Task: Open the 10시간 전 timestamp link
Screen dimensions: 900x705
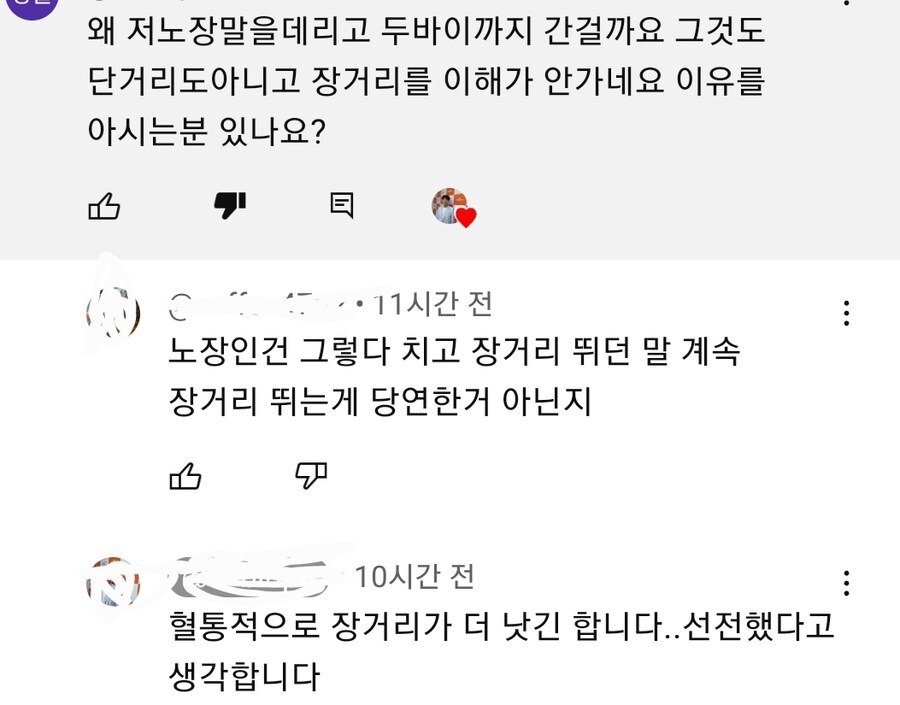Action: (419, 575)
